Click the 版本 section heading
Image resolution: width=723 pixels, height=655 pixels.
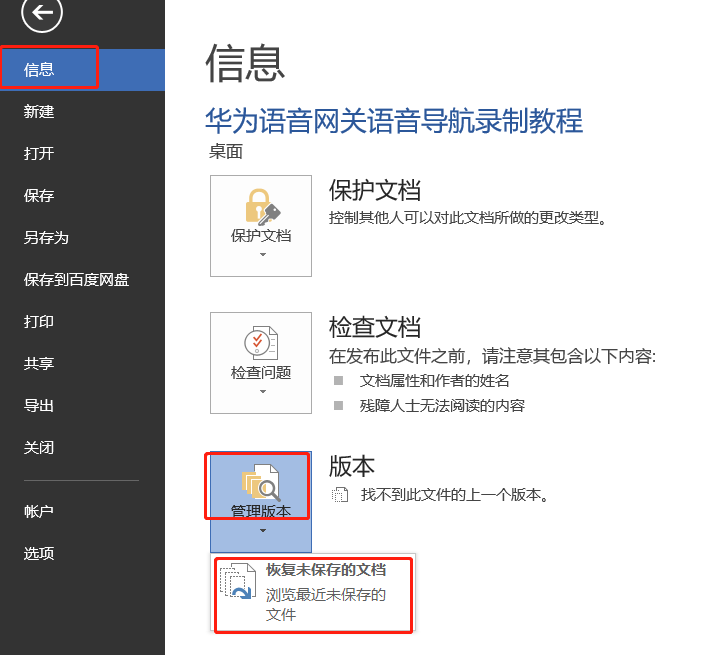[x=352, y=466]
